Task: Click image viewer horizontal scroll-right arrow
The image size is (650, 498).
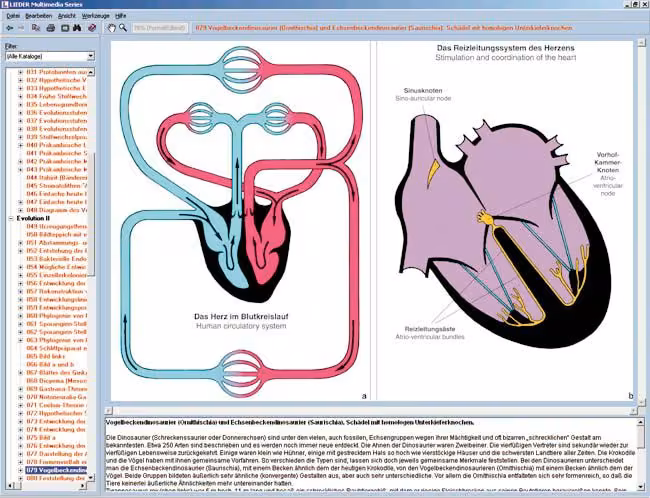Action: click(633, 411)
